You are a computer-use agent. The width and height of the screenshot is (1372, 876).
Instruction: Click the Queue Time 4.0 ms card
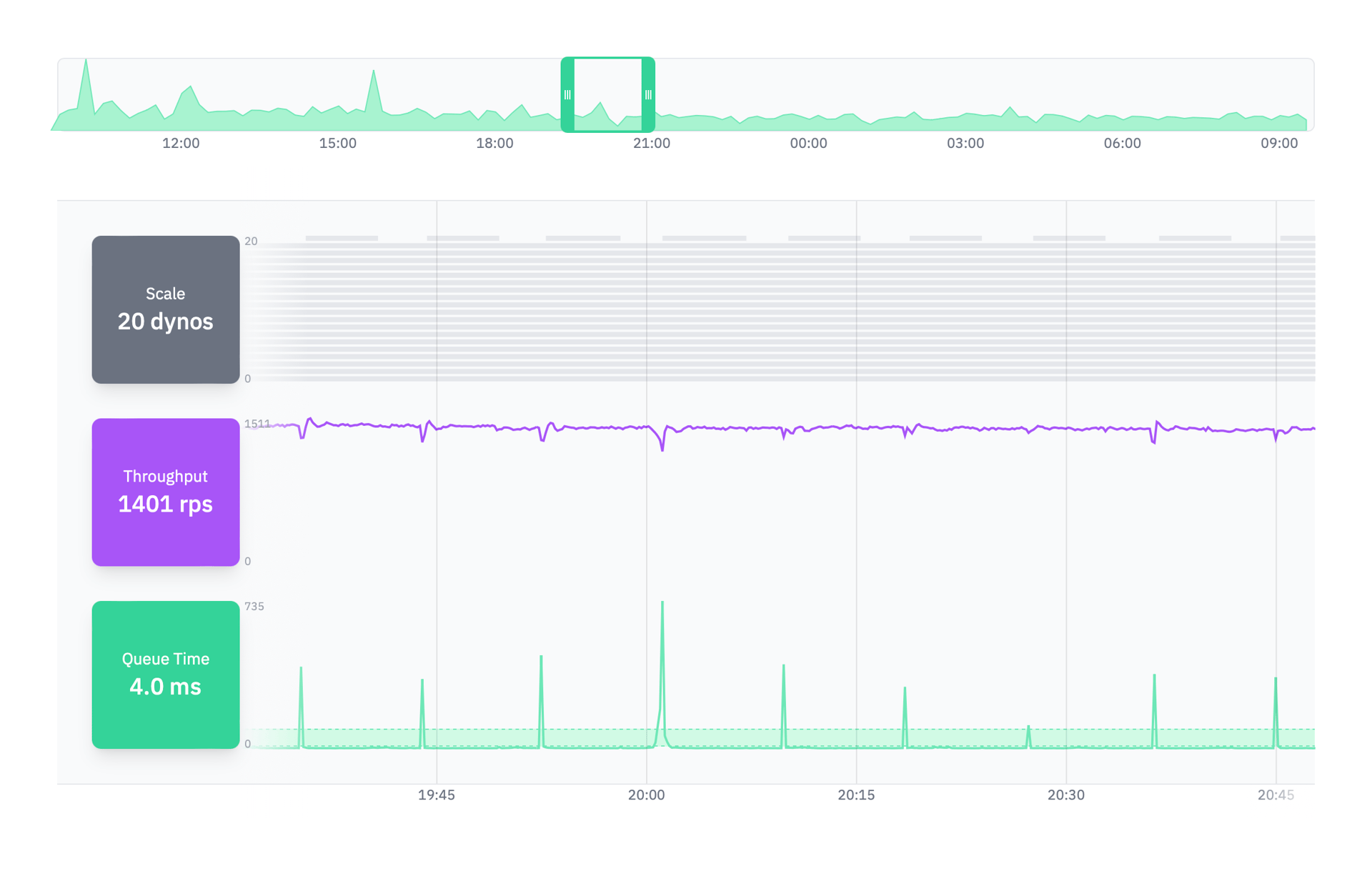pyautogui.click(x=165, y=675)
